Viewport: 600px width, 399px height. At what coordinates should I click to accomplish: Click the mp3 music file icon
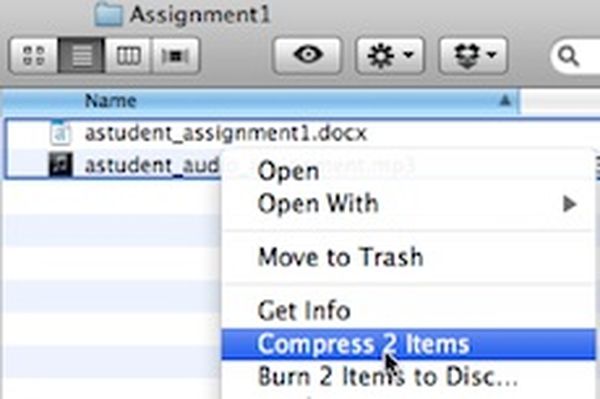point(60,165)
